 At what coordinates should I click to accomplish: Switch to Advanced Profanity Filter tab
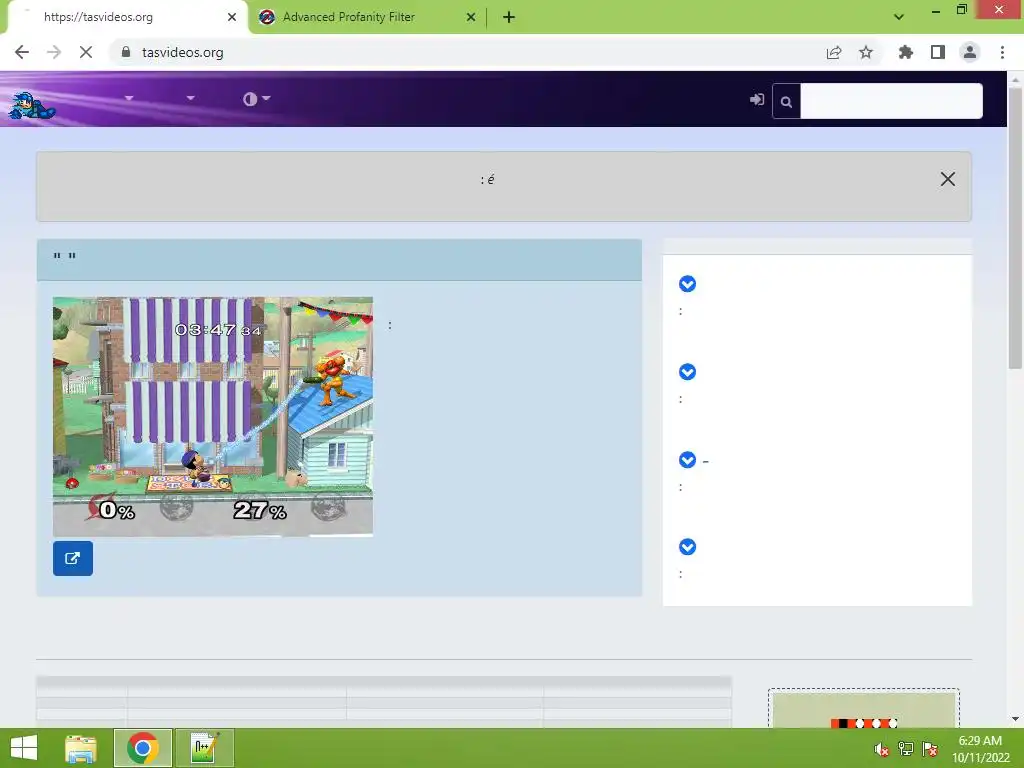click(366, 17)
